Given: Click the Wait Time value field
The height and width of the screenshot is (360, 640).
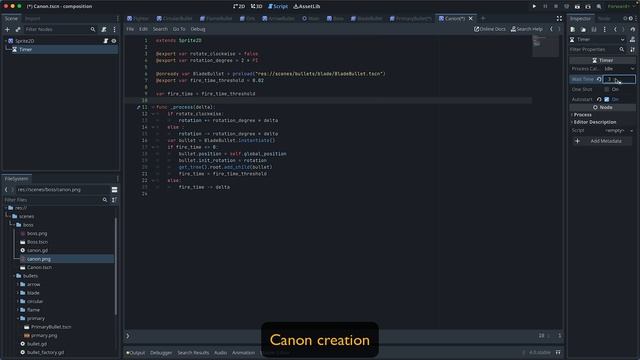Looking at the screenshot, I should pos(619,79).
